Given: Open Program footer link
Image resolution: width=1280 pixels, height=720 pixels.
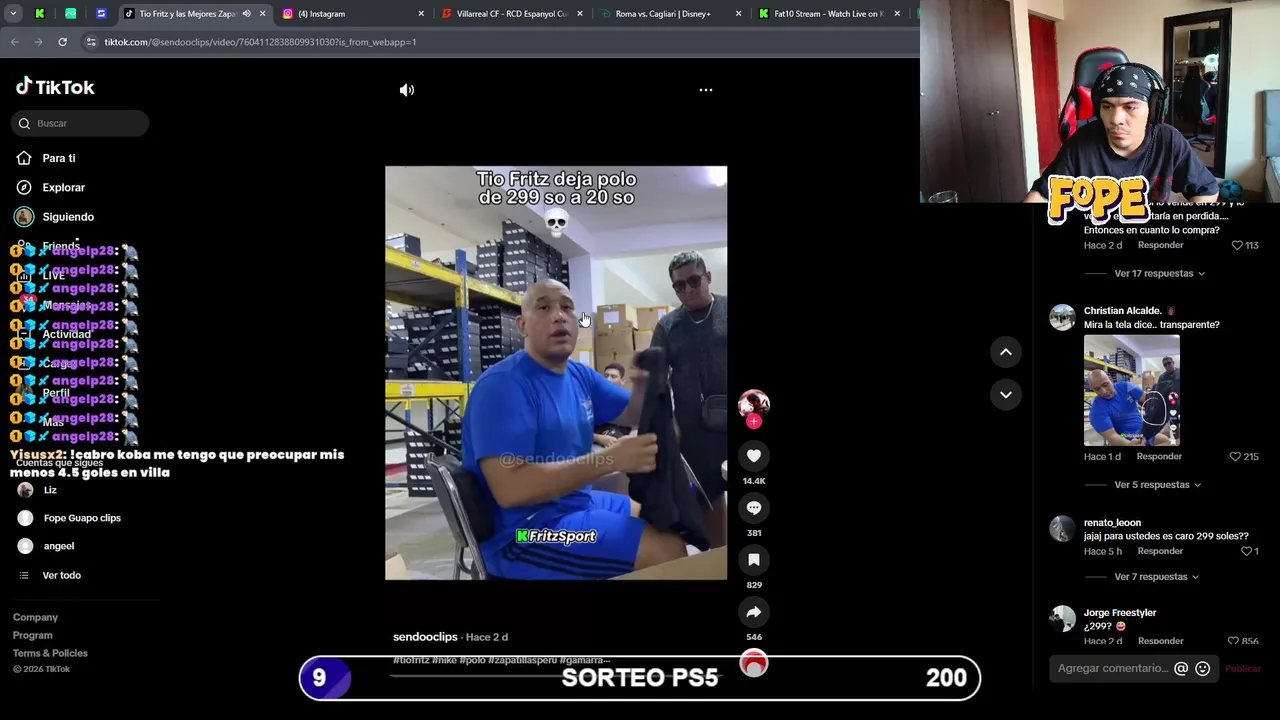Looking at the screenshot, I should tap(33, 635).
